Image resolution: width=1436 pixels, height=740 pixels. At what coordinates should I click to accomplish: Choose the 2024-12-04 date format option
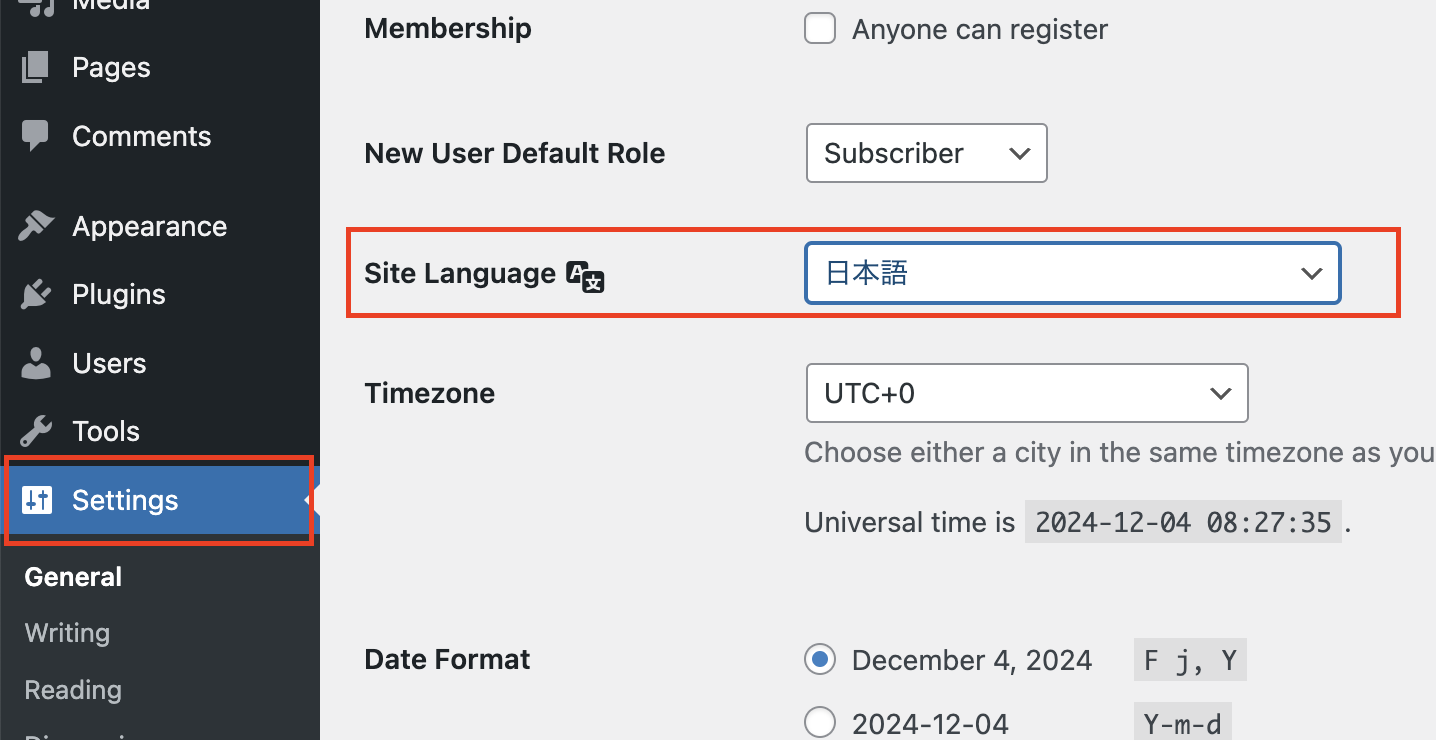coord(820,723)
